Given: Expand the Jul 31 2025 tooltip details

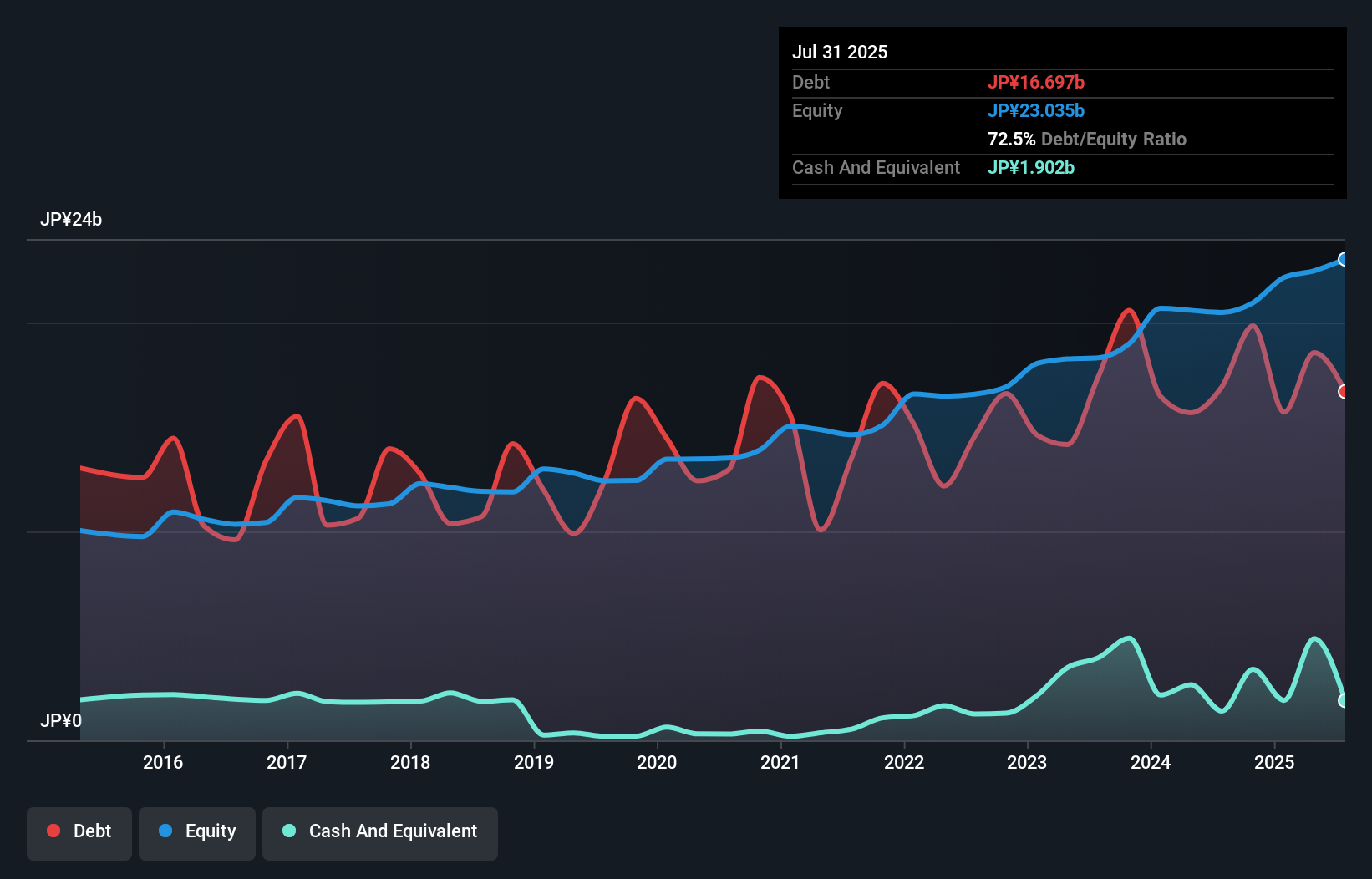Looking at the screenshot, I should coord(840,52).
